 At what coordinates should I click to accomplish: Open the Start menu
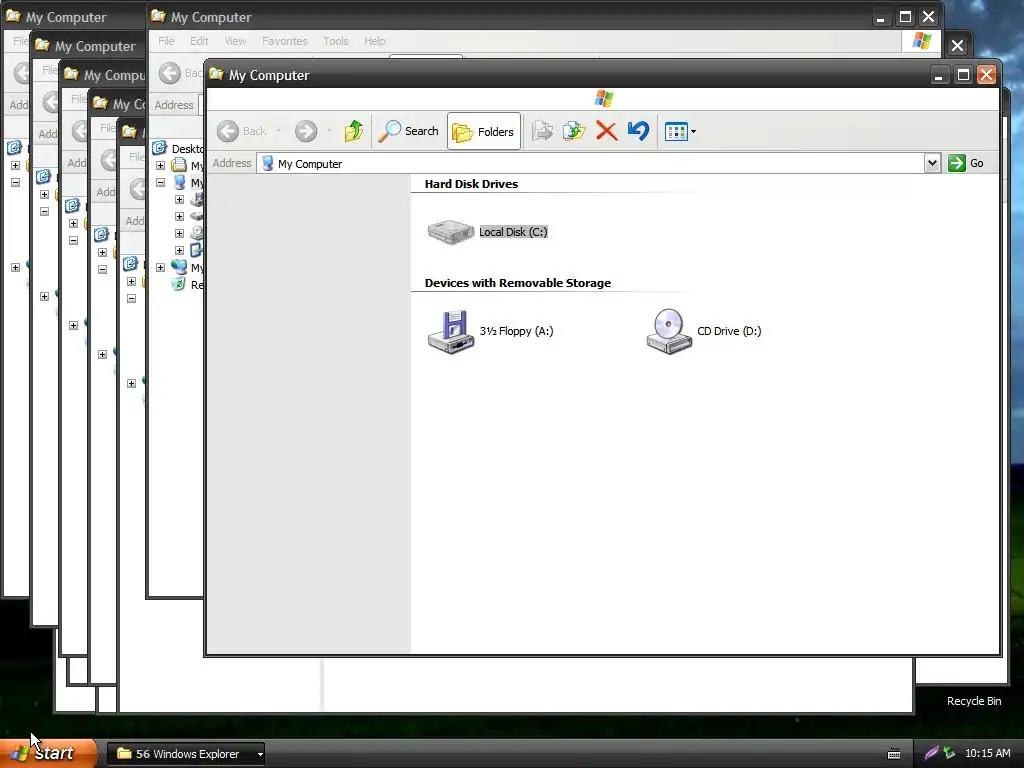49,753
